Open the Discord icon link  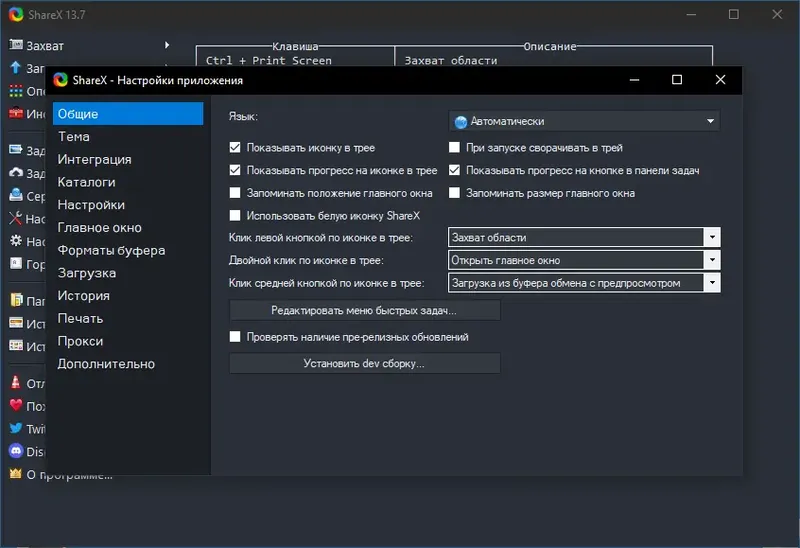pos(16,451)
